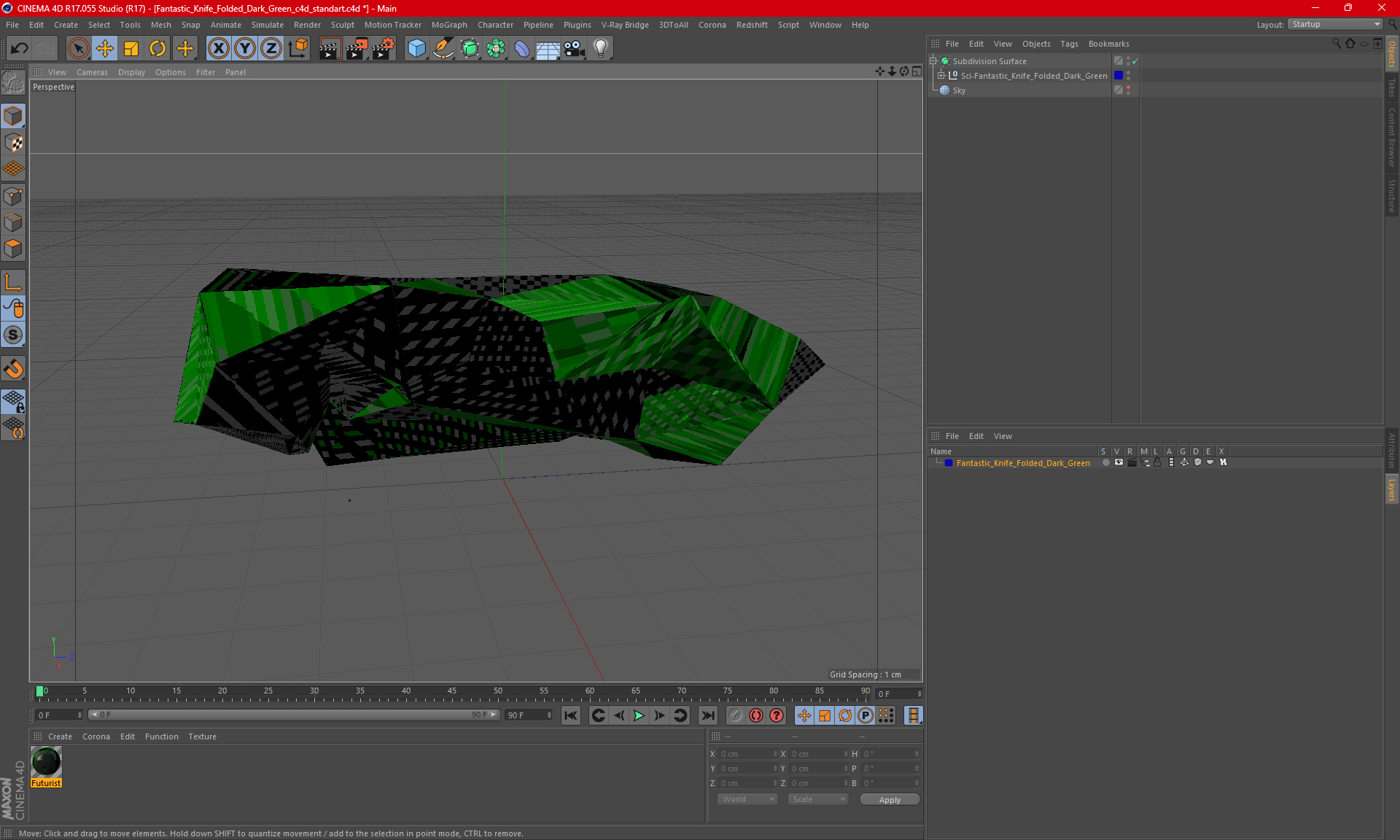Screen dimensions: 1400x840
Task: Play the animation forward
Action: (639, 715)
